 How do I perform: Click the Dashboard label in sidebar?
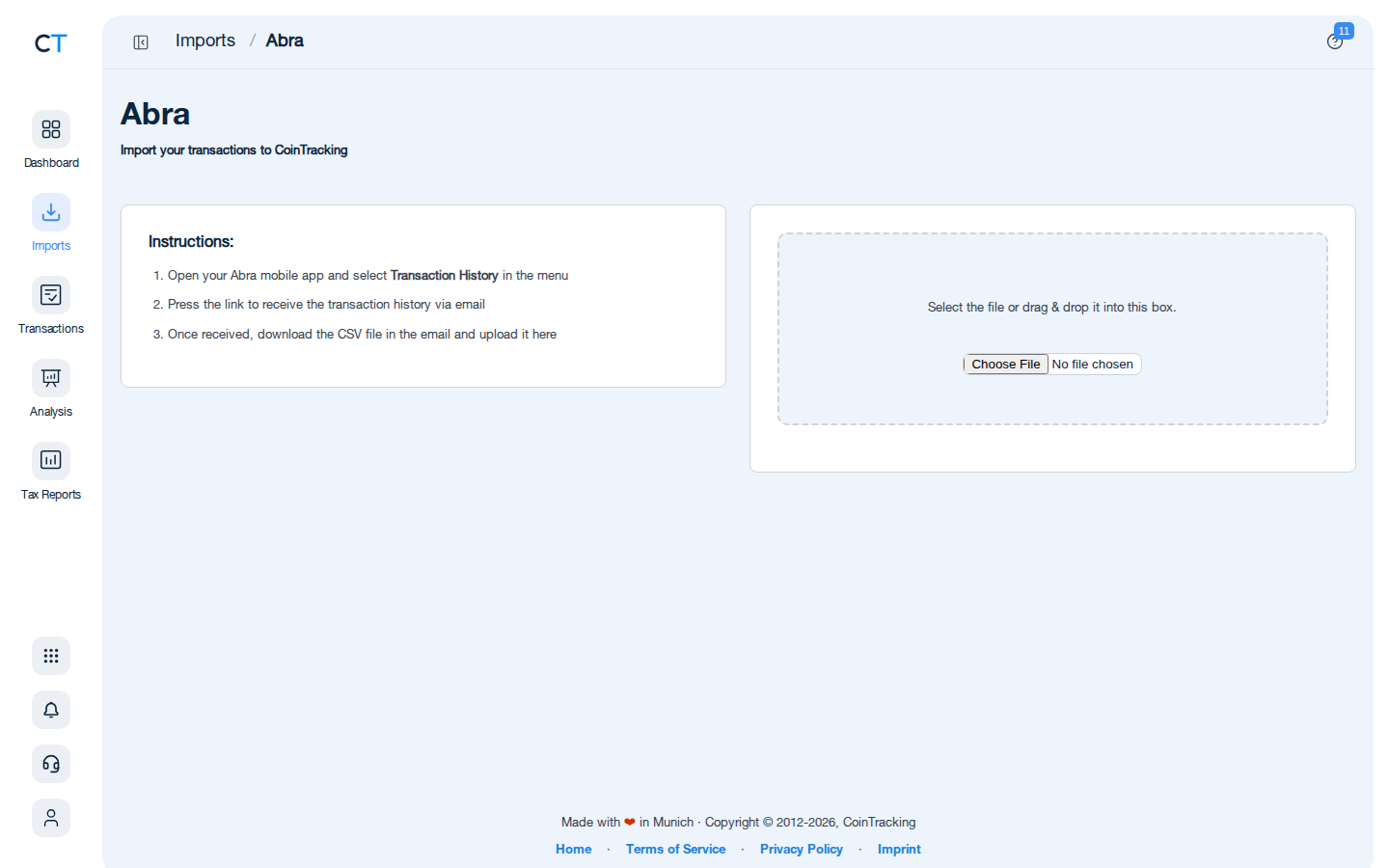[x=51, y=163]
